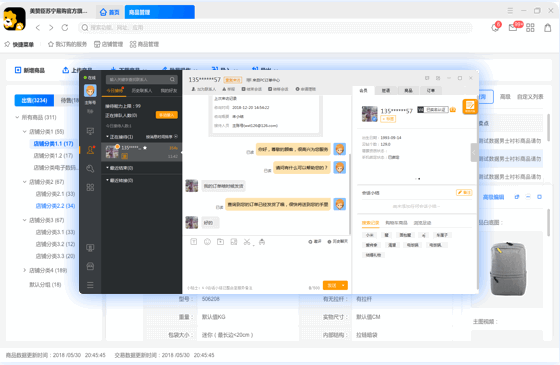Image resolution: width=560 pixels, height=365 pixels.
Task: Select the 历史联系人 tab in chat list
Action: 142,91
